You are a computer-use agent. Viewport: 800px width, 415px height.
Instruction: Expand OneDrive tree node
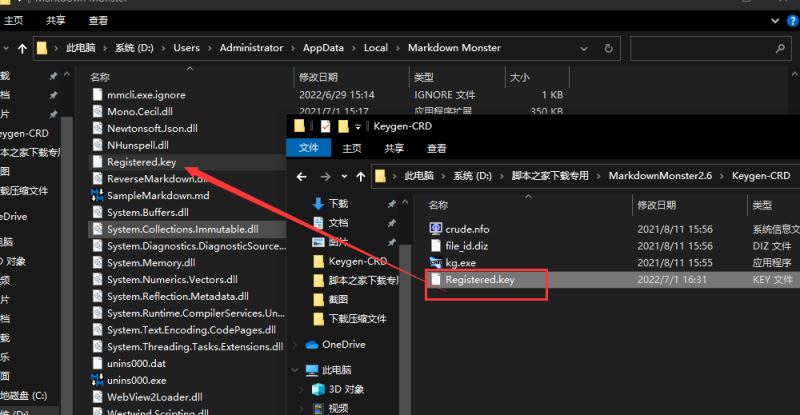[x=295, y=345]
